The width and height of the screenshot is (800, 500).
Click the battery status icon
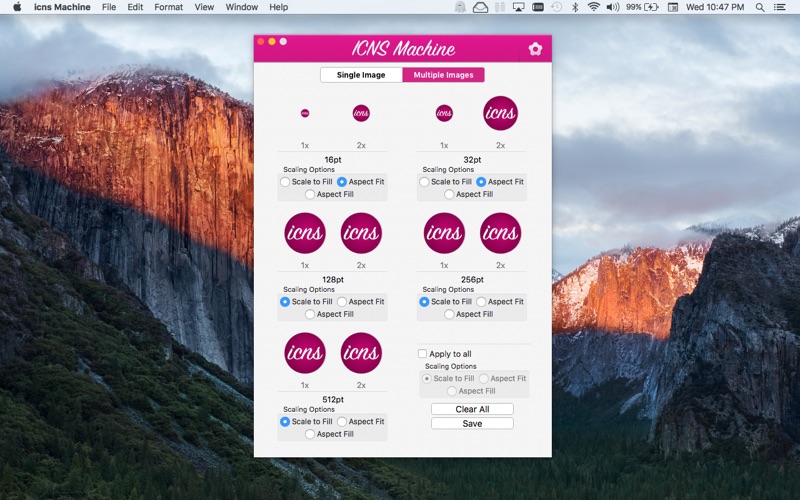(652, 7)
